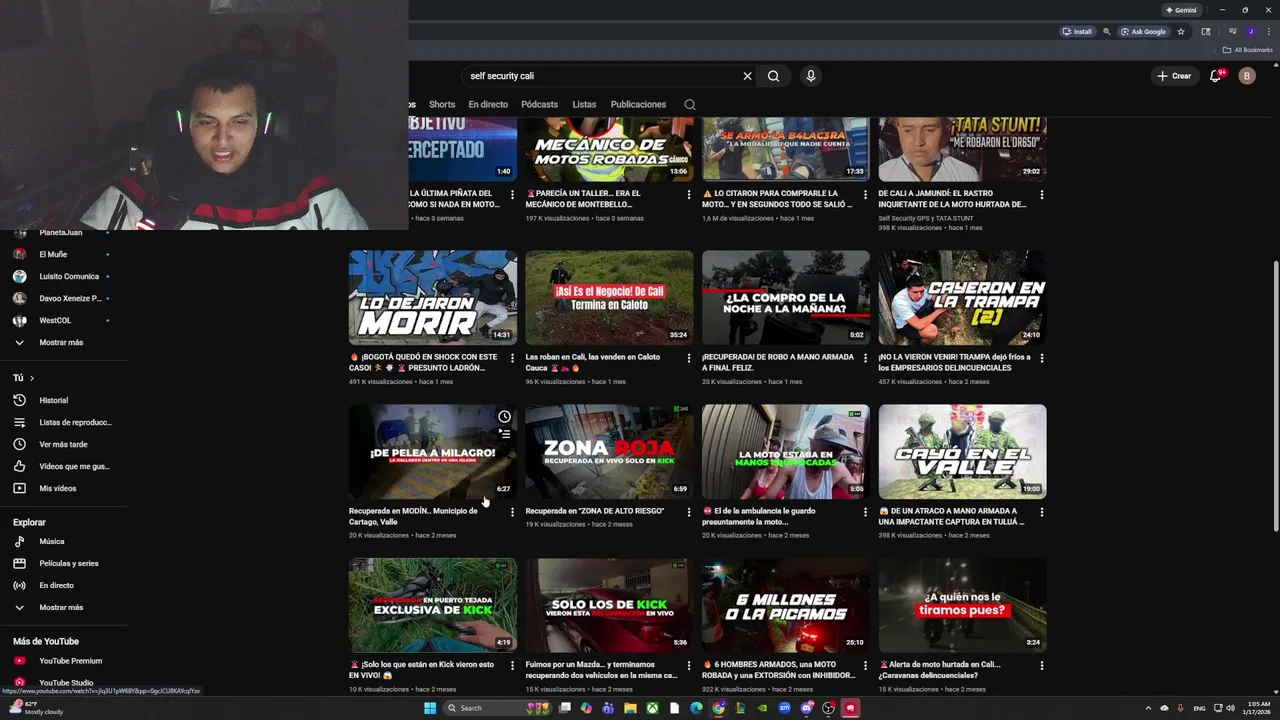Open the YouTube account avatar menu
The height and width of the screenshot is (720, 1280).
[1247, 76]
